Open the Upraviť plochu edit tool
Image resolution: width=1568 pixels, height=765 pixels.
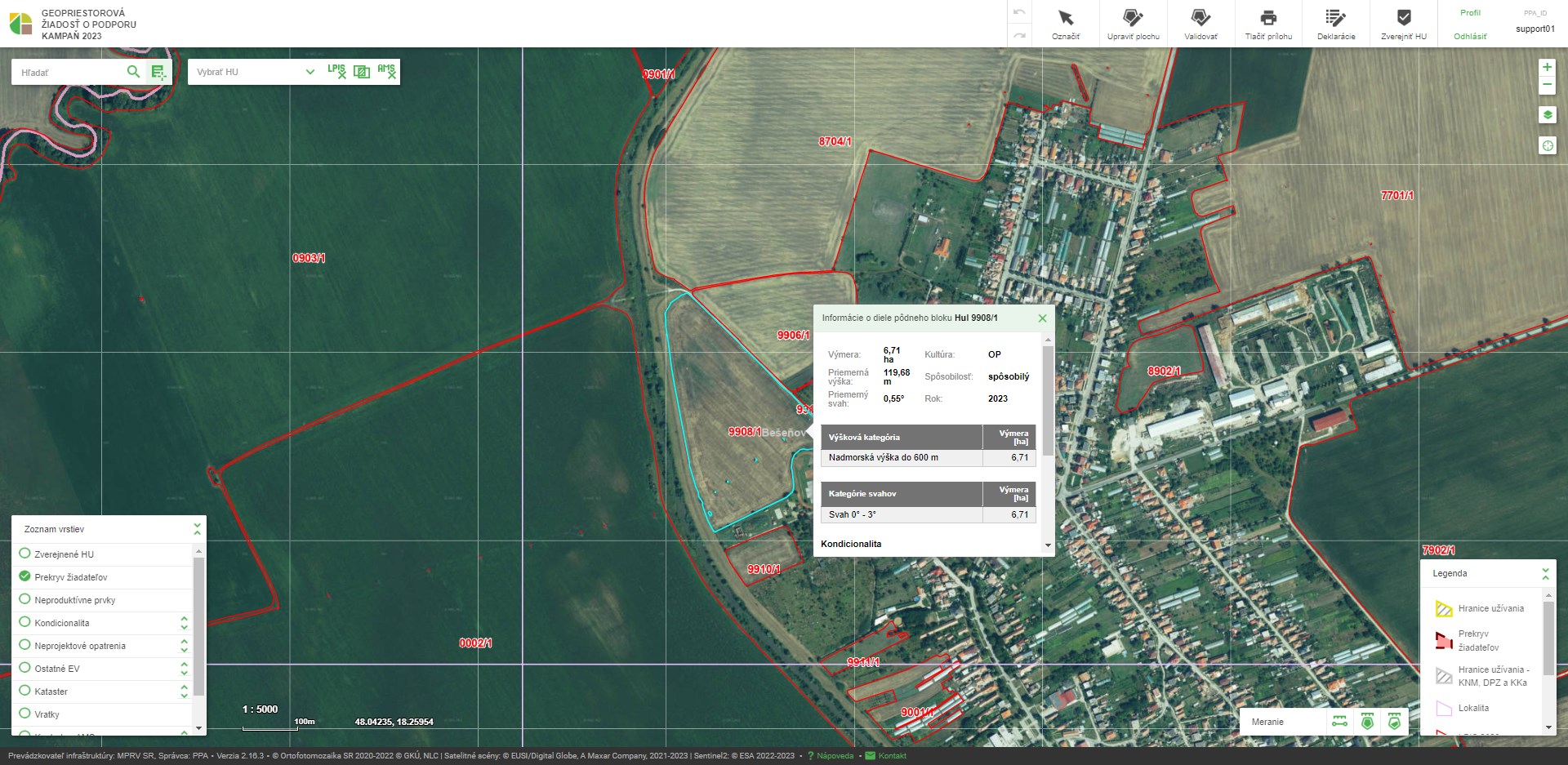click(1133, 24)
